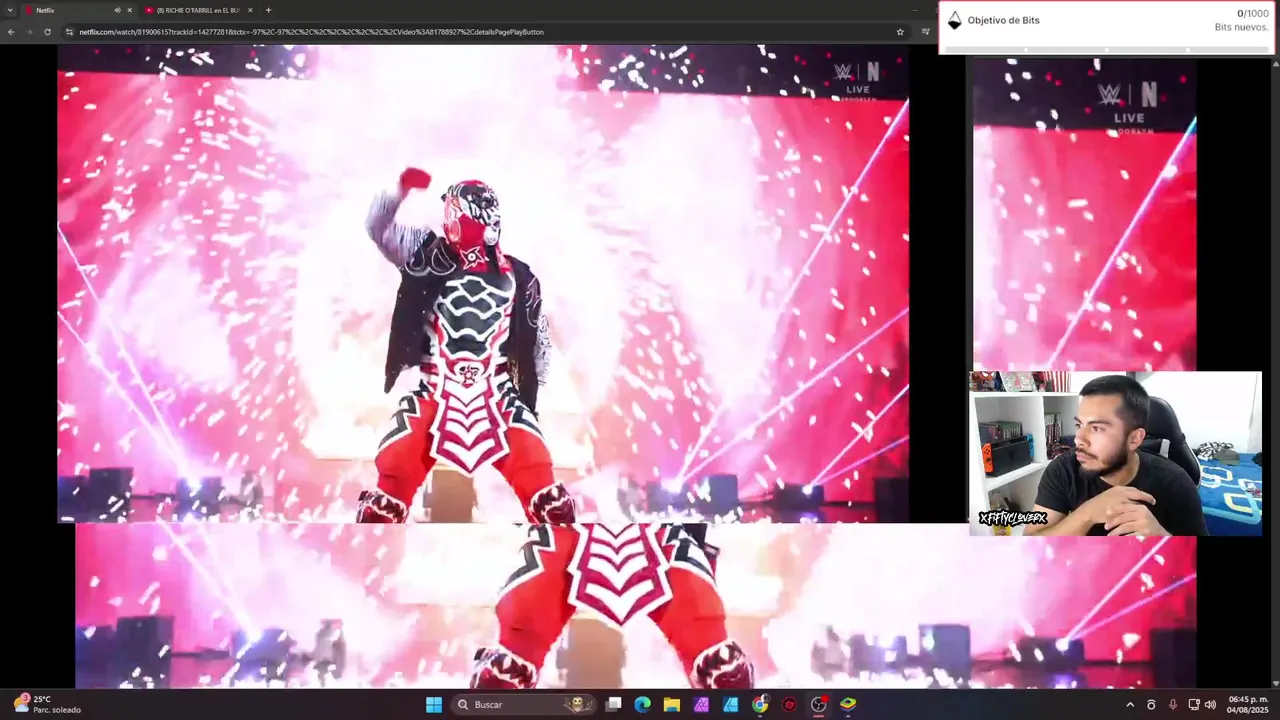This screenshot has height=720, width=1280.
Task: Open a new browser tab
Action: pyautogui.click(x=268, y=10)
